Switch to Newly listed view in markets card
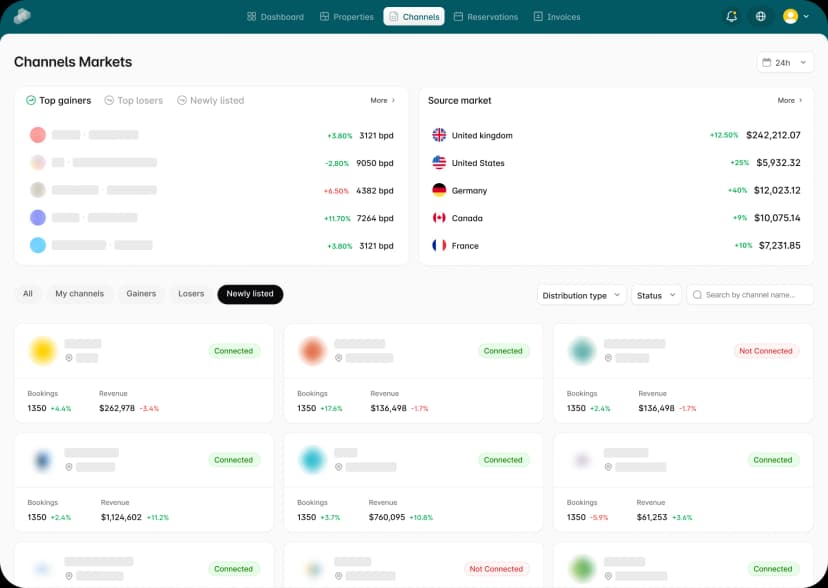 pyautogui.click(x=210, y=100)
